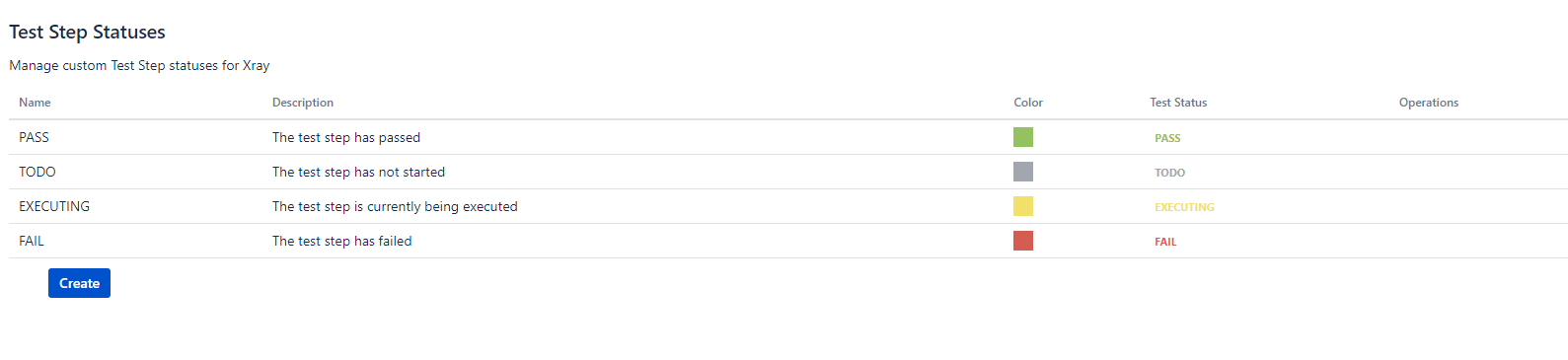The image size is (1568, 360).
Task: Click the Operations column header
Action: [x=1429, y=103]
